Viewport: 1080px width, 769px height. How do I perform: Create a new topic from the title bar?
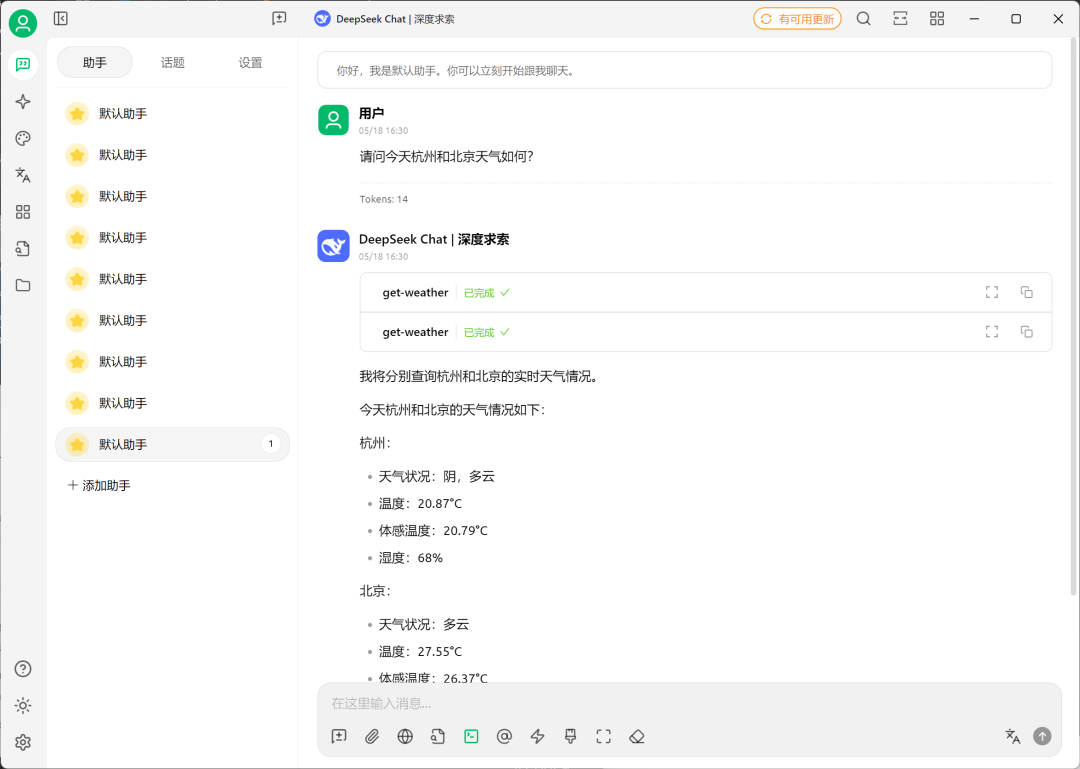[x=279, y=19]
